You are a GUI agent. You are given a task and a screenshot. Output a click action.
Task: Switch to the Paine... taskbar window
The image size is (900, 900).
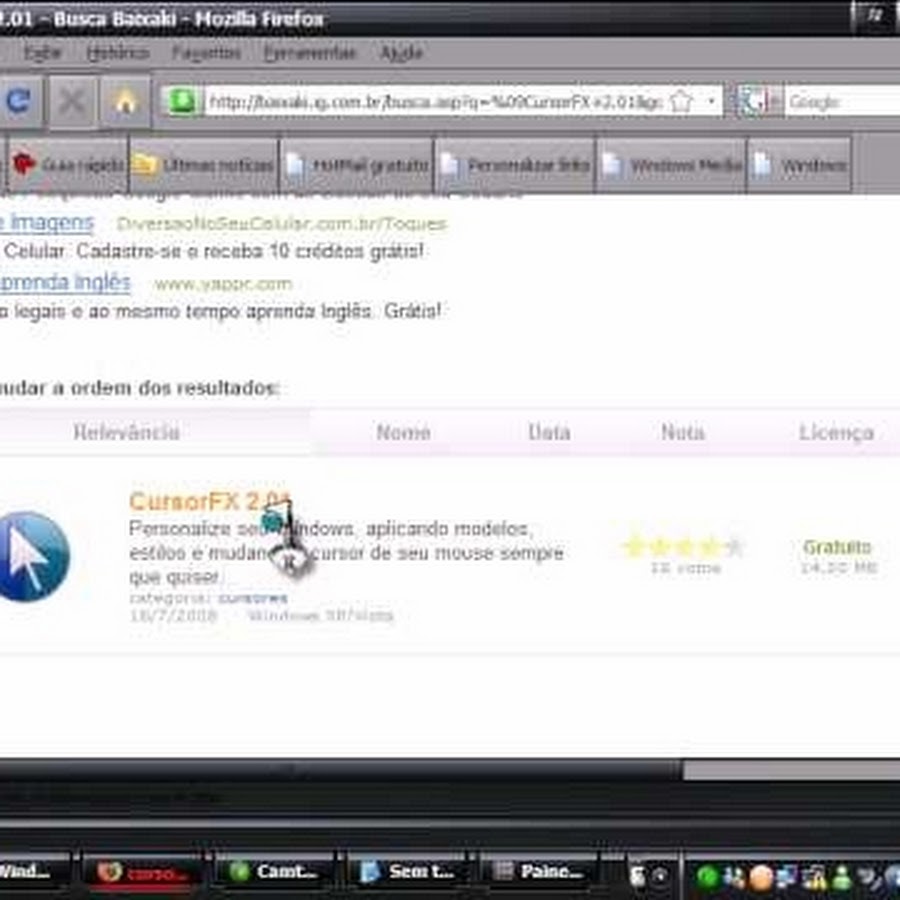coord(538,873)
